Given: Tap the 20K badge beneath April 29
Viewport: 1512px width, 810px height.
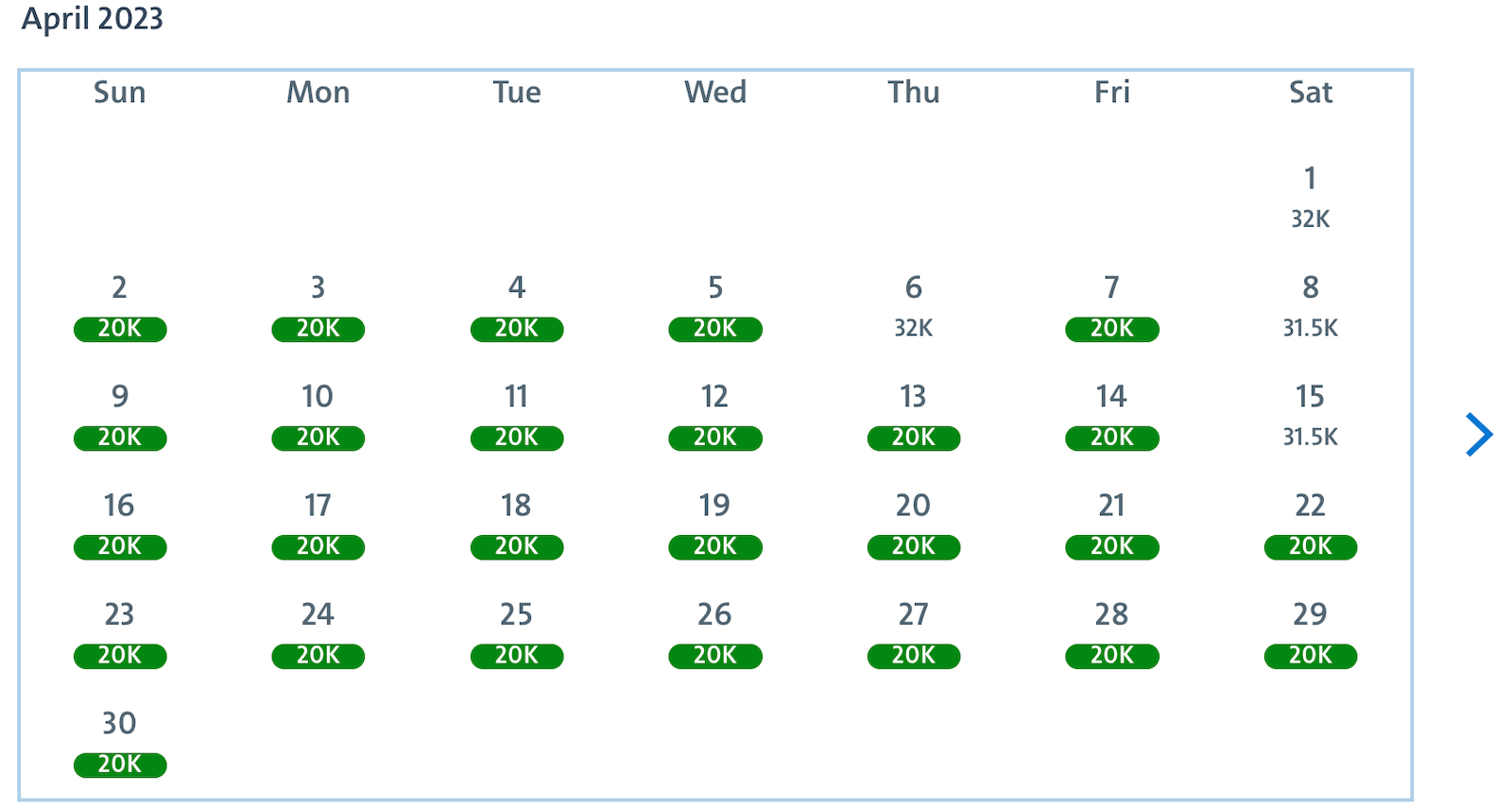Looking at the screenshot, I should tap(1310, 655).
